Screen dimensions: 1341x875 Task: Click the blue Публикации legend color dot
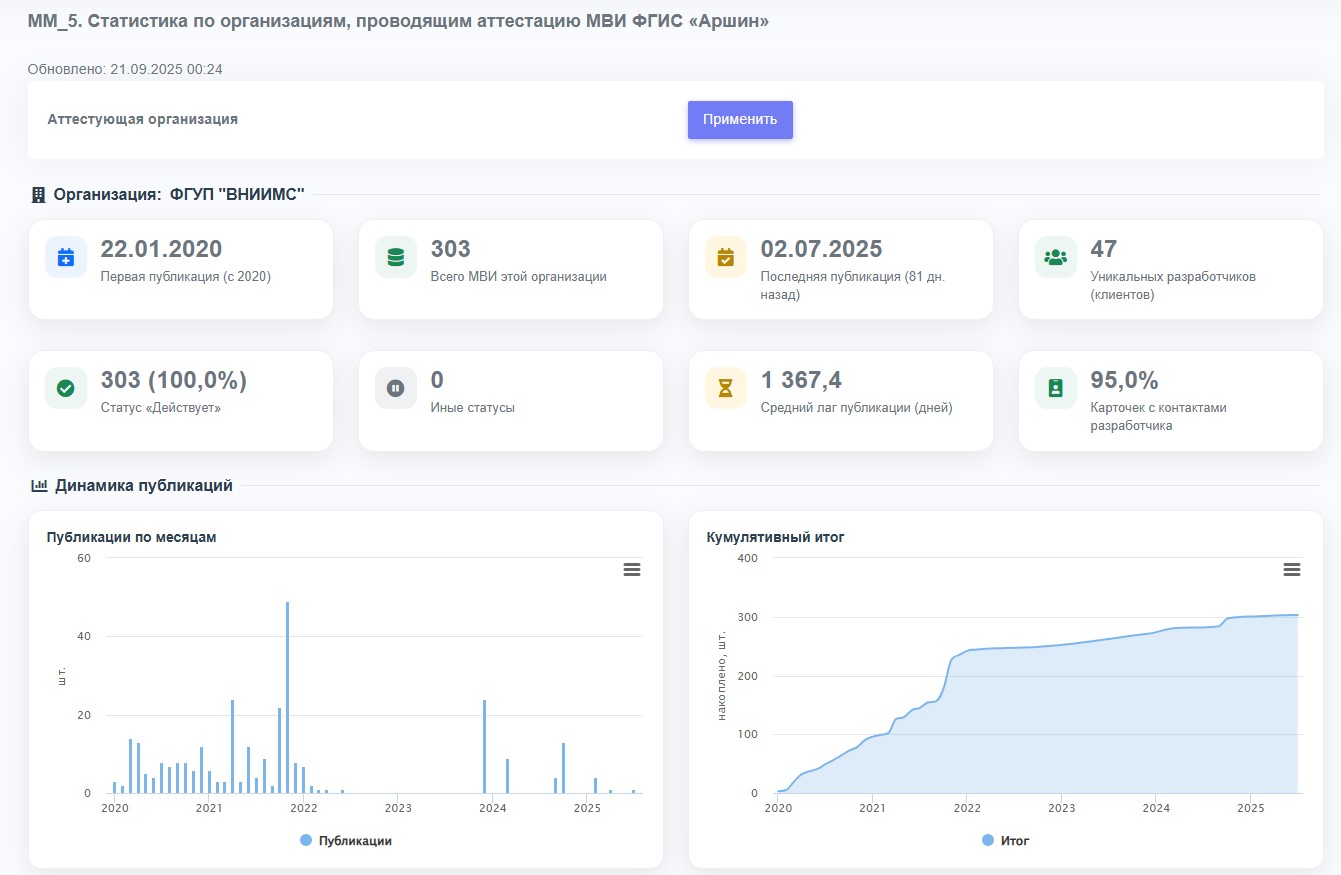pyautogui.click(x=306, y=841)
